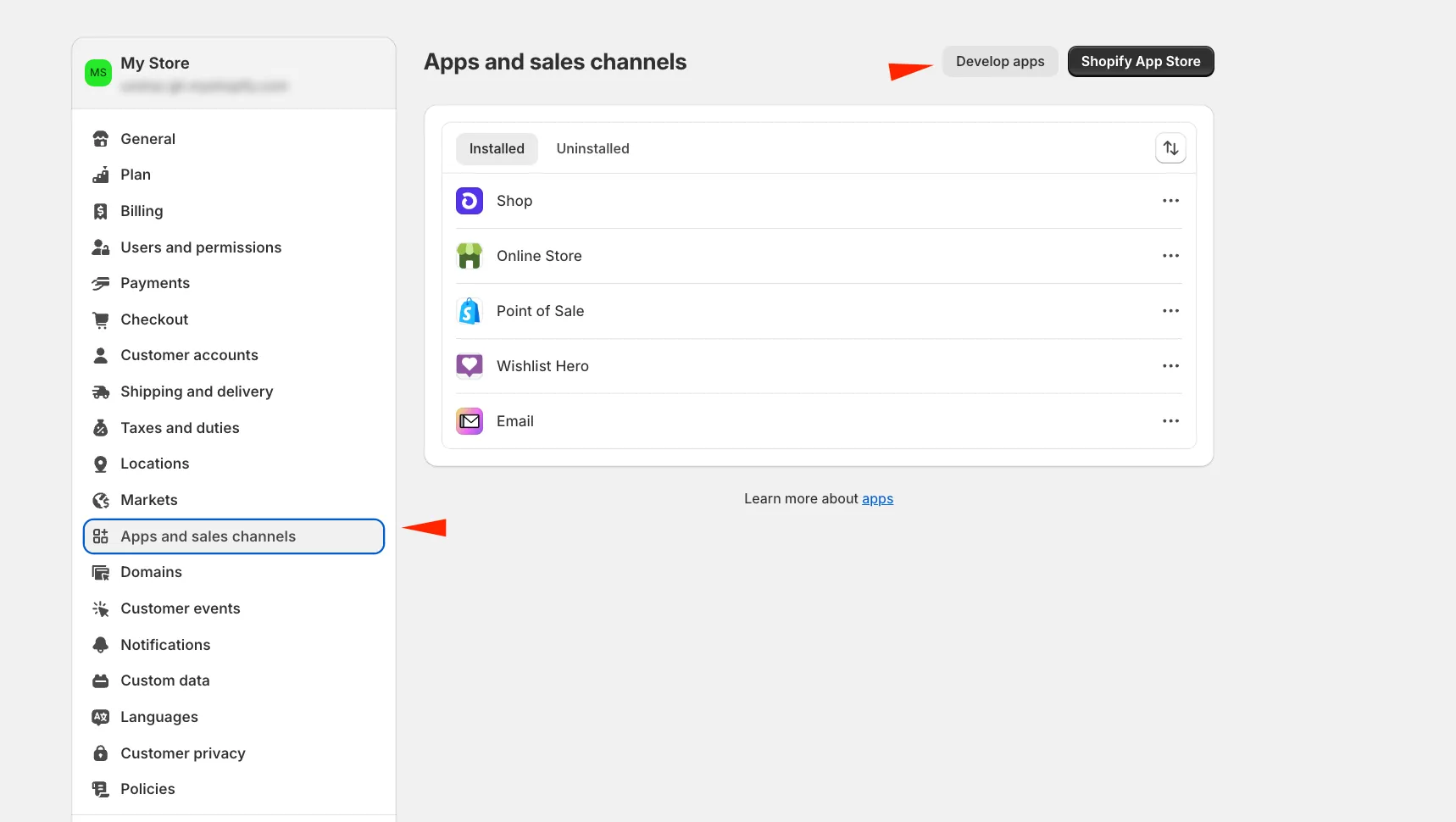
Task: Click the Users and permissions icon
Action: 101,247
